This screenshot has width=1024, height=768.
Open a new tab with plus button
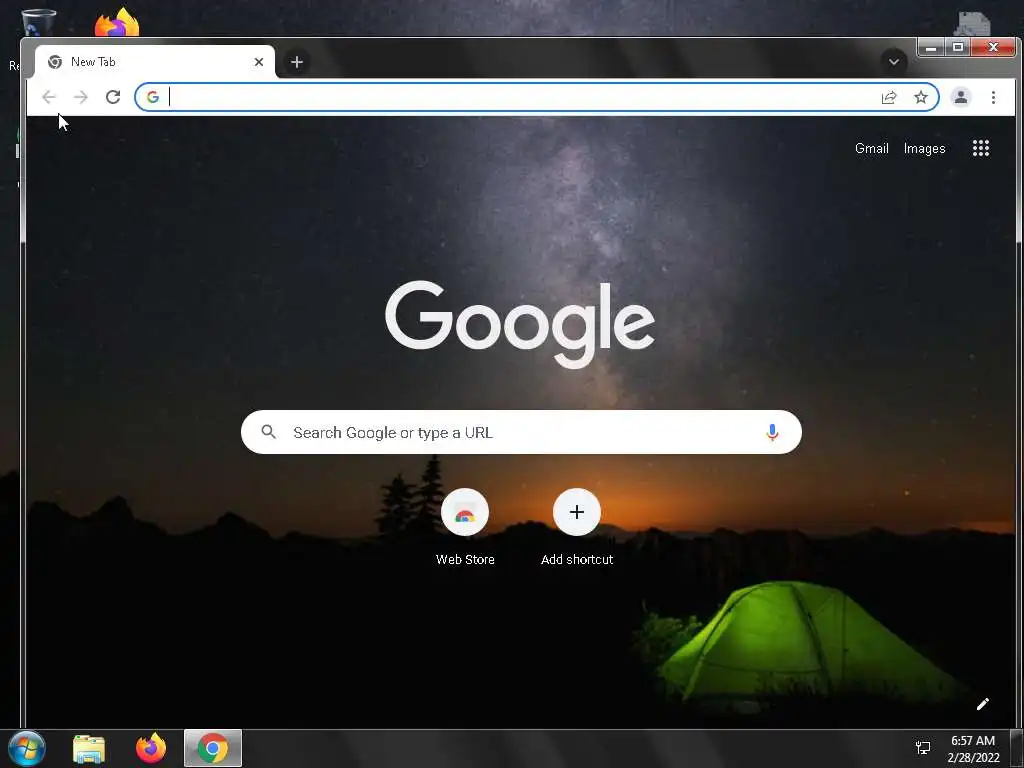click(x=296, y=62)
